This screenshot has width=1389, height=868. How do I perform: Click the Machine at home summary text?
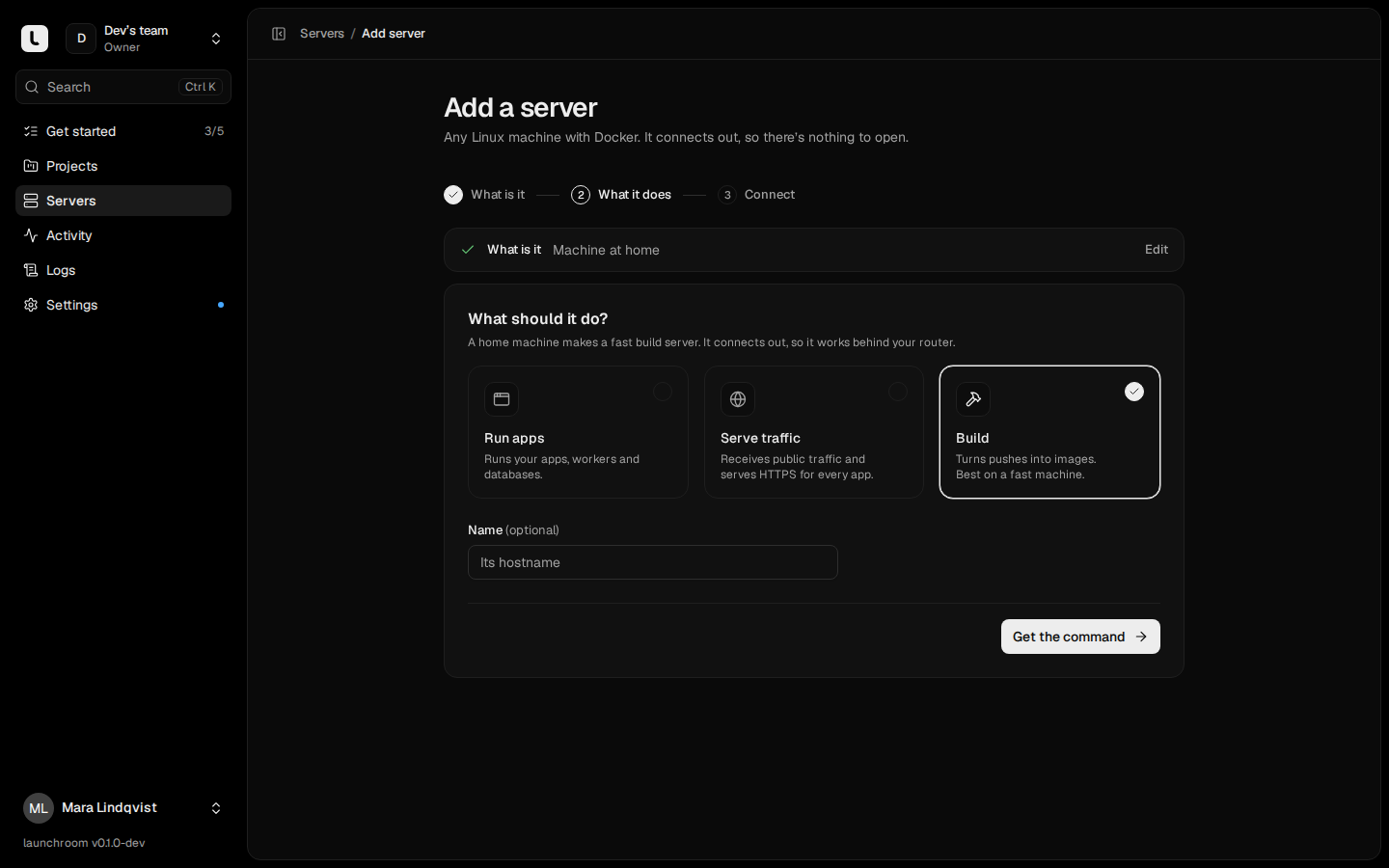coord(606,250)
